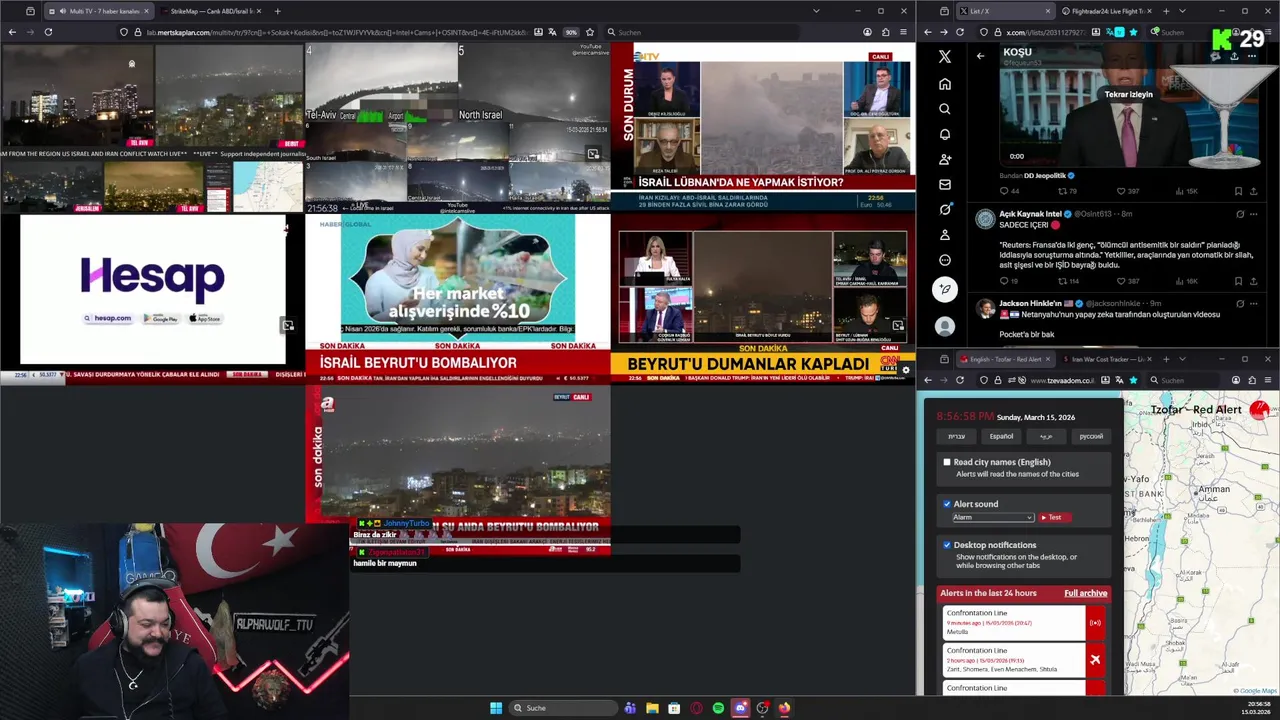Open the X follow-people icon
1280x720 pixels.
pos(945,159)
